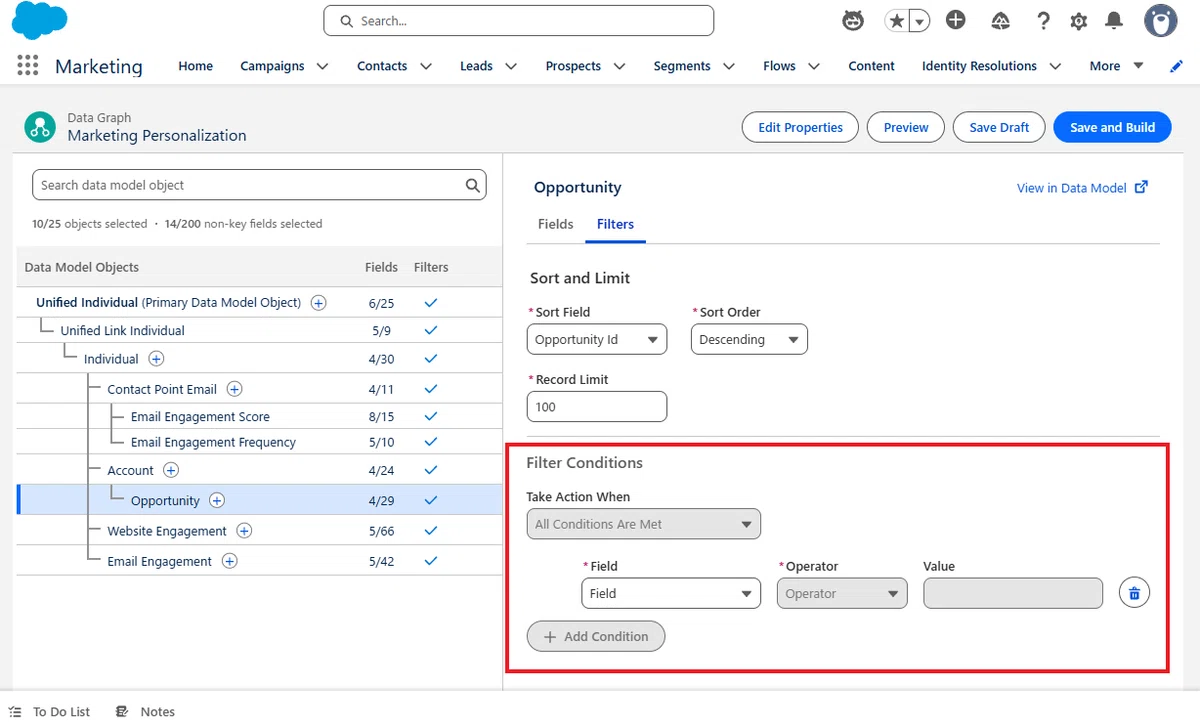Go to the Home tab
The width and height of the screenshot is (1200, 727).
coord(195,66)
